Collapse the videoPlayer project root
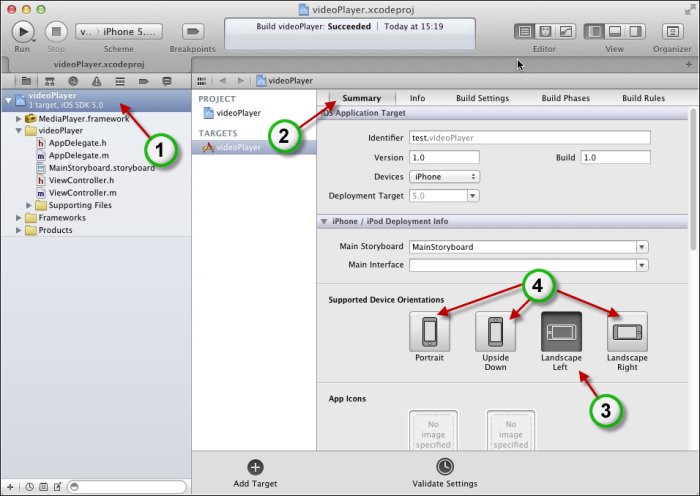 [8, 100]
